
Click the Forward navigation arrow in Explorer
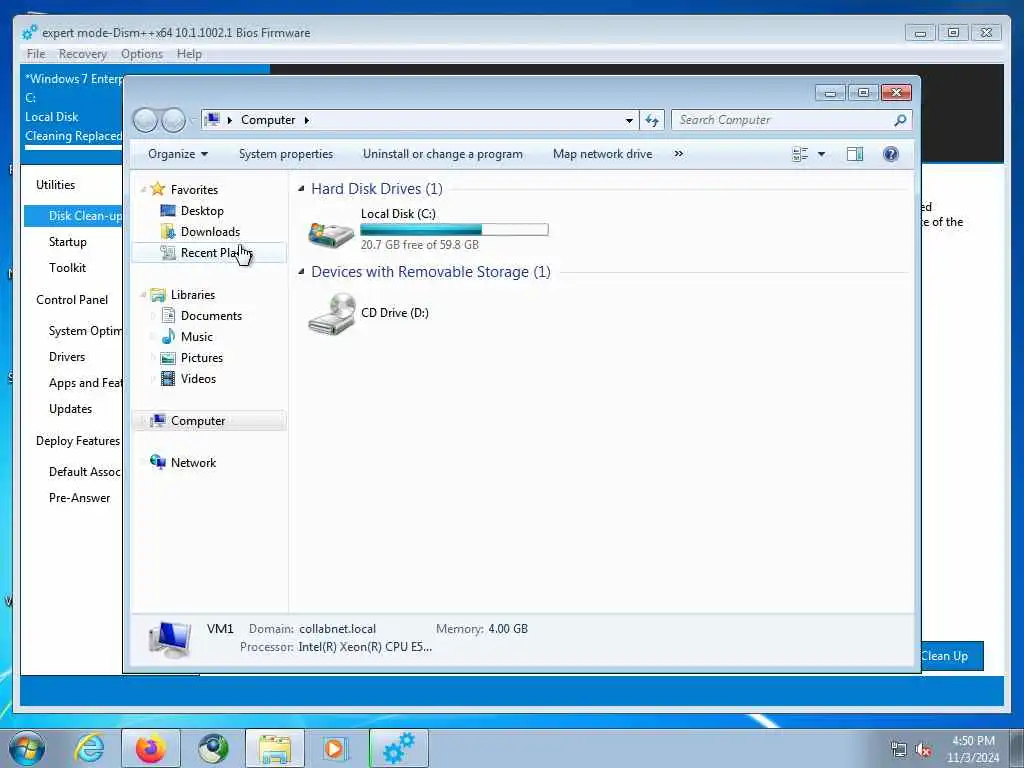[174, 120]
